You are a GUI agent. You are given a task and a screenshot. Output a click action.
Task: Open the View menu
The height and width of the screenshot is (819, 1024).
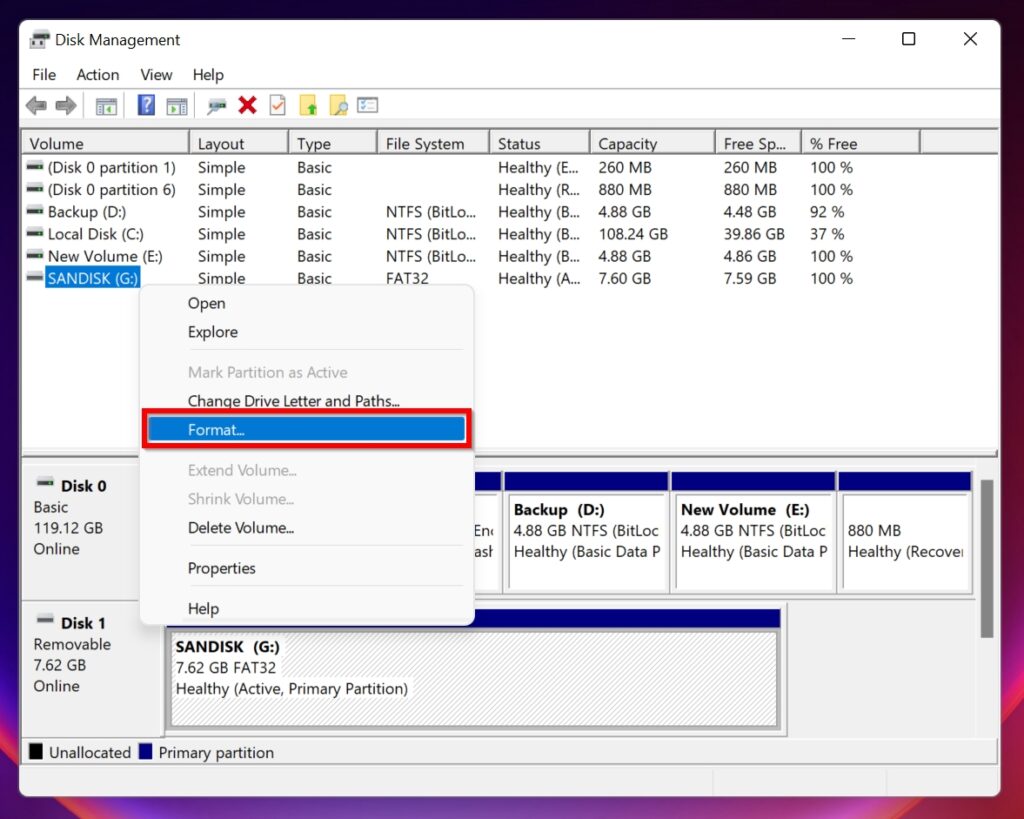pyautogui.click(x=156, y=75)
